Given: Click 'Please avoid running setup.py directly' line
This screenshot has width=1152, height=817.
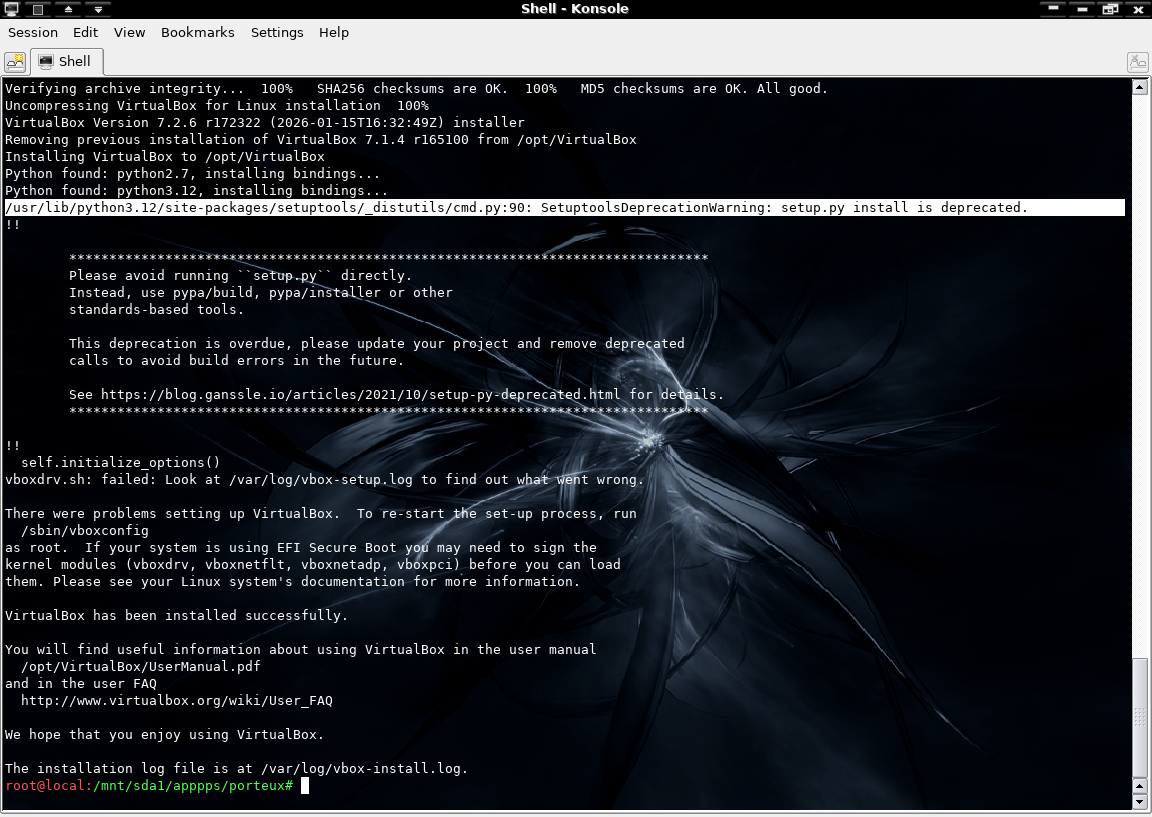Looking at the screenshot, I should pyautogui.click(x=240, y=276).
